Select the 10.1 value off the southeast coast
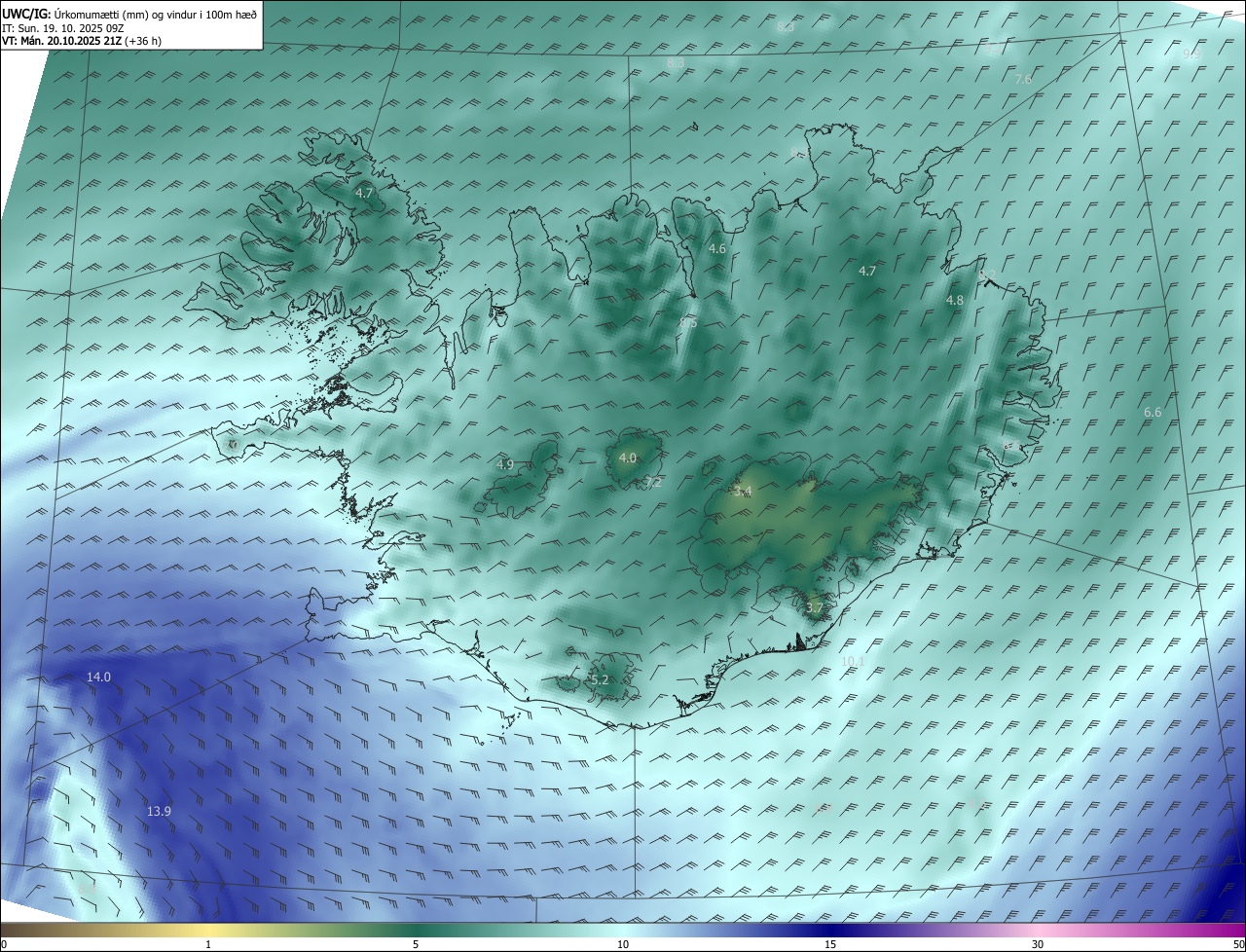 [853, 661]
